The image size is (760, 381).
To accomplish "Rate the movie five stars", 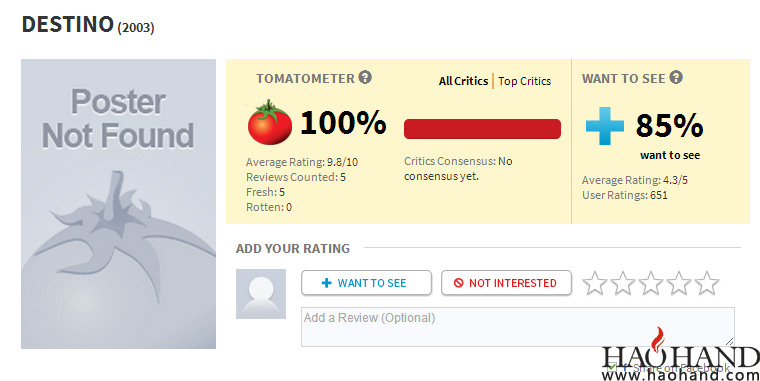I will (707, 283).
